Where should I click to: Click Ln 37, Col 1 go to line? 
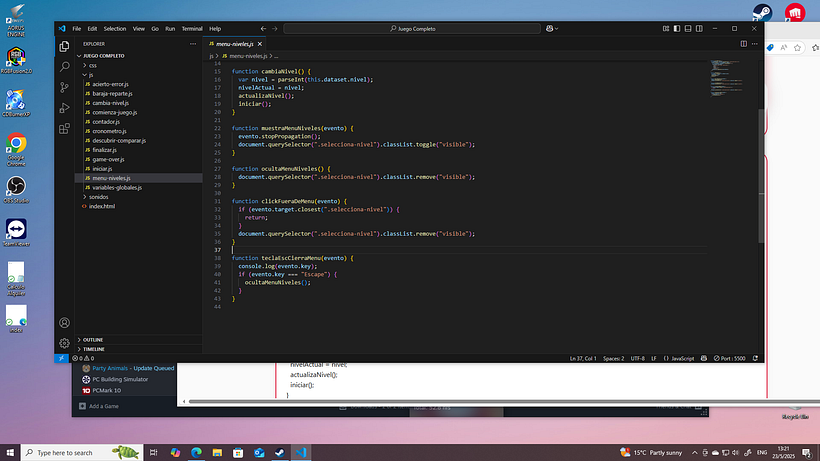(583, 359)
